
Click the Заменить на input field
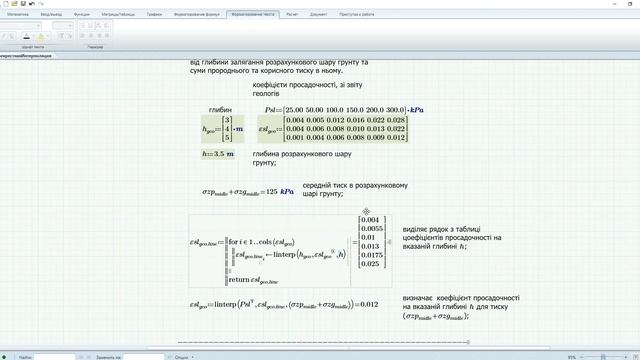(143, 357)
